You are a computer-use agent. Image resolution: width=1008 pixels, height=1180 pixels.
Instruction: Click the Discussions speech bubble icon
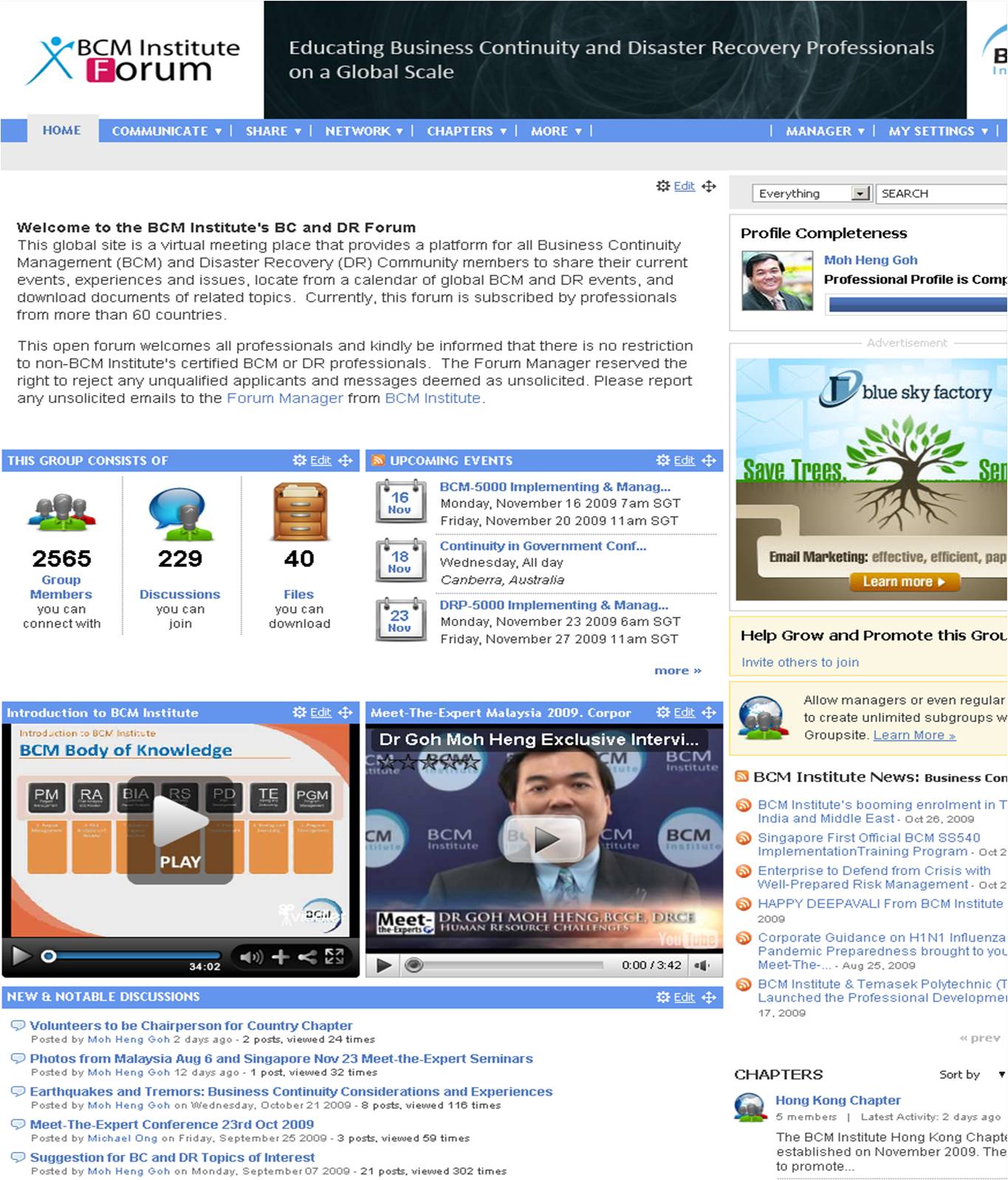click(x=180, y=513)
